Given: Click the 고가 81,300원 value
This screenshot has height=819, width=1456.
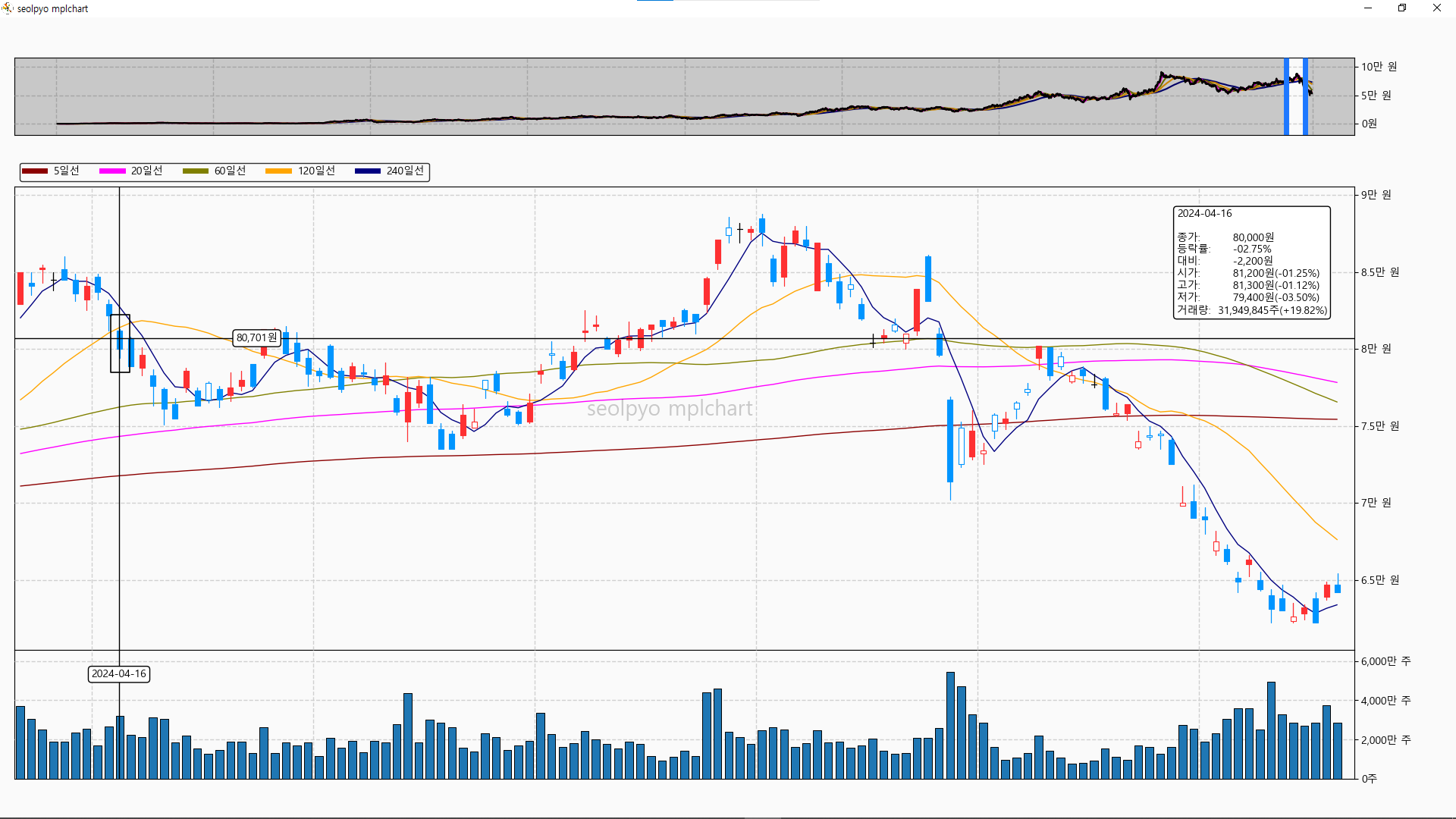Looking at the screenshot, I should click(x=1276, y=285).
